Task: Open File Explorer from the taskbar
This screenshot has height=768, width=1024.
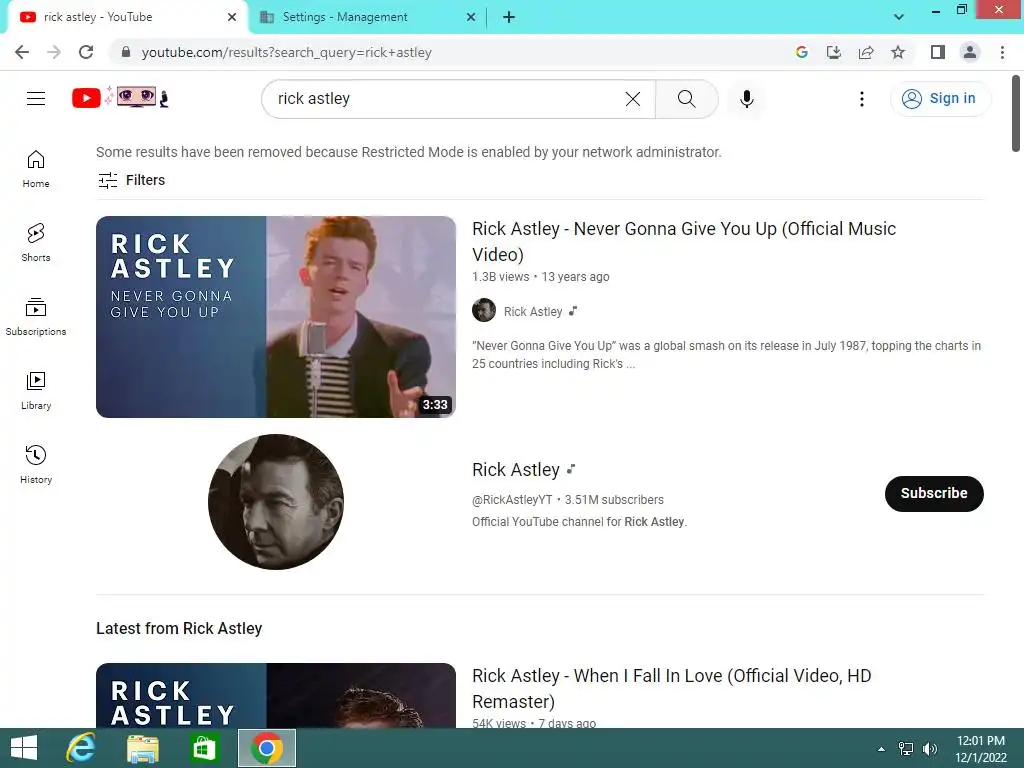Action: (x=143, y=748)
